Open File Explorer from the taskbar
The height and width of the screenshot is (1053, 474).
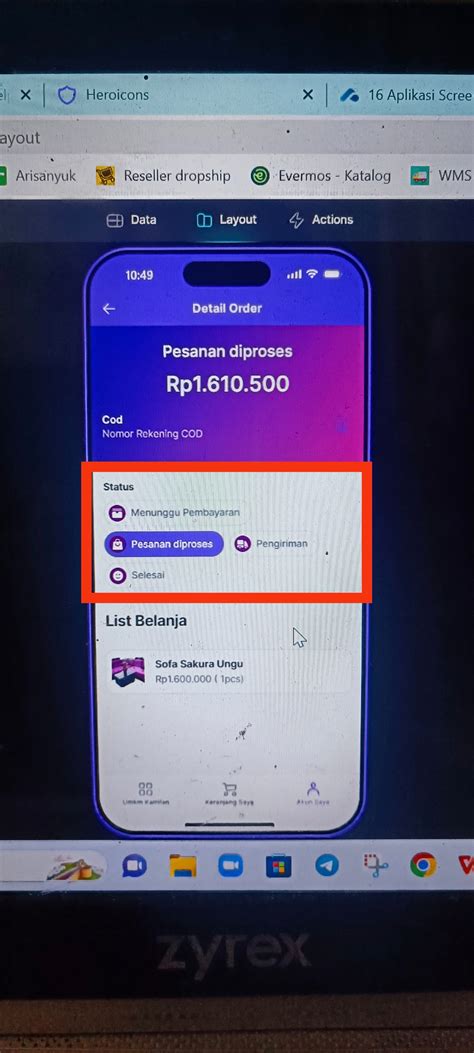[x=183, y=866]
